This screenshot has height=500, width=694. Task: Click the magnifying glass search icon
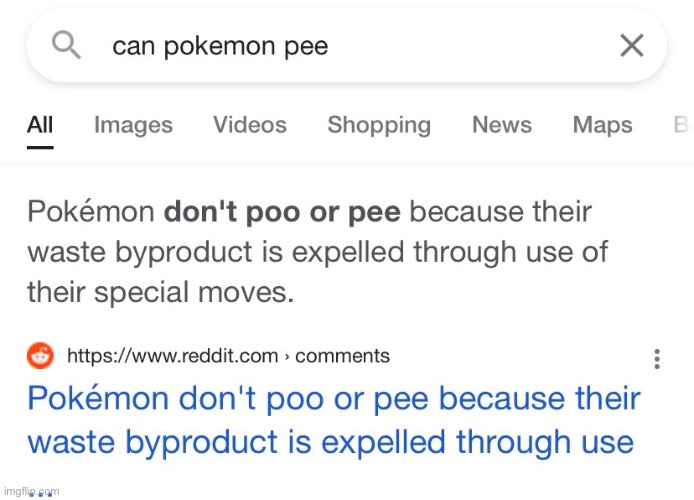[66, 45]
